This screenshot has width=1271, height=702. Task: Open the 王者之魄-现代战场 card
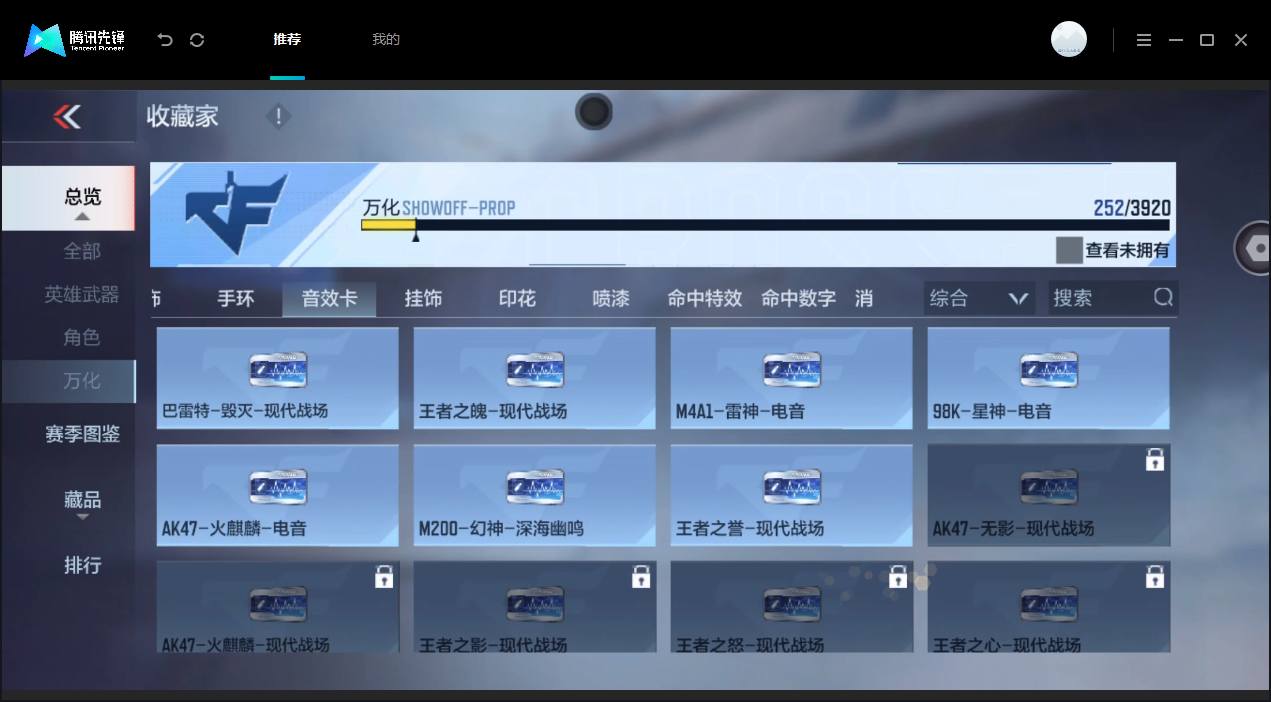[535, 378]
